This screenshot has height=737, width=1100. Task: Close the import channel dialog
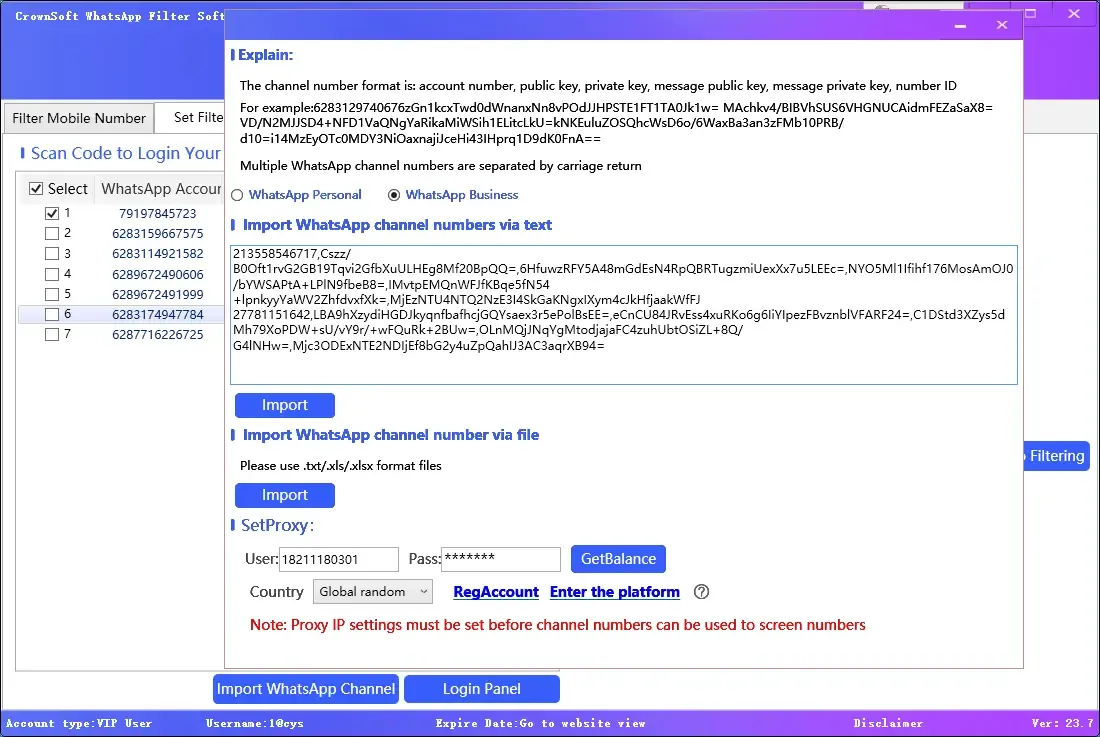click(1002, 25)
